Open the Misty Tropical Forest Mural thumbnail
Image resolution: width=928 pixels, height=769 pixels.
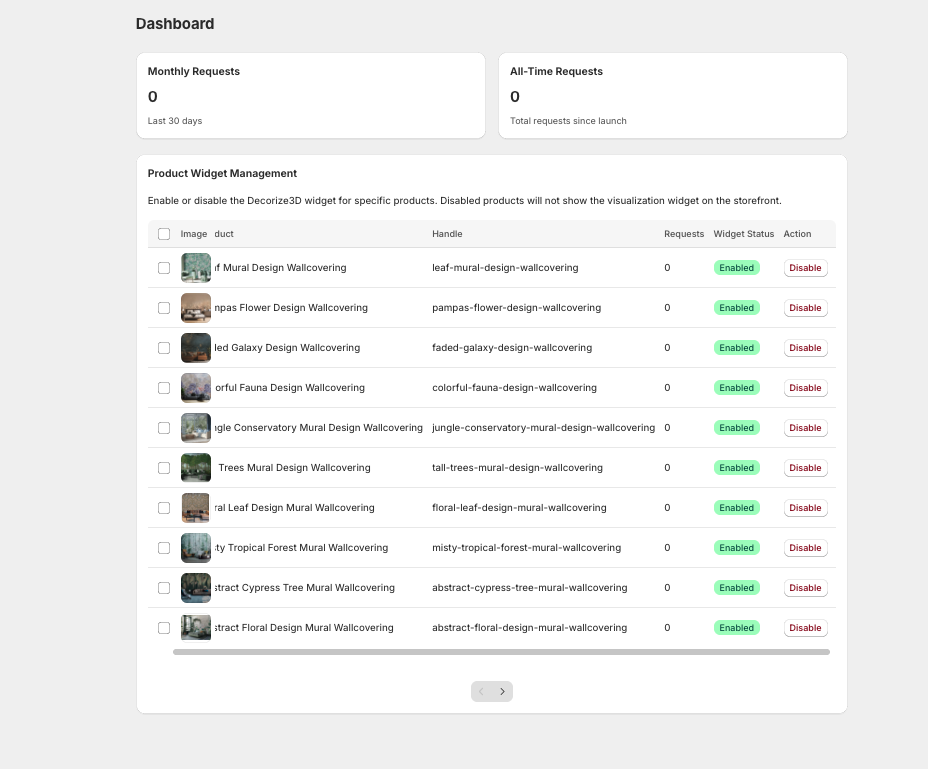(195, 547)
